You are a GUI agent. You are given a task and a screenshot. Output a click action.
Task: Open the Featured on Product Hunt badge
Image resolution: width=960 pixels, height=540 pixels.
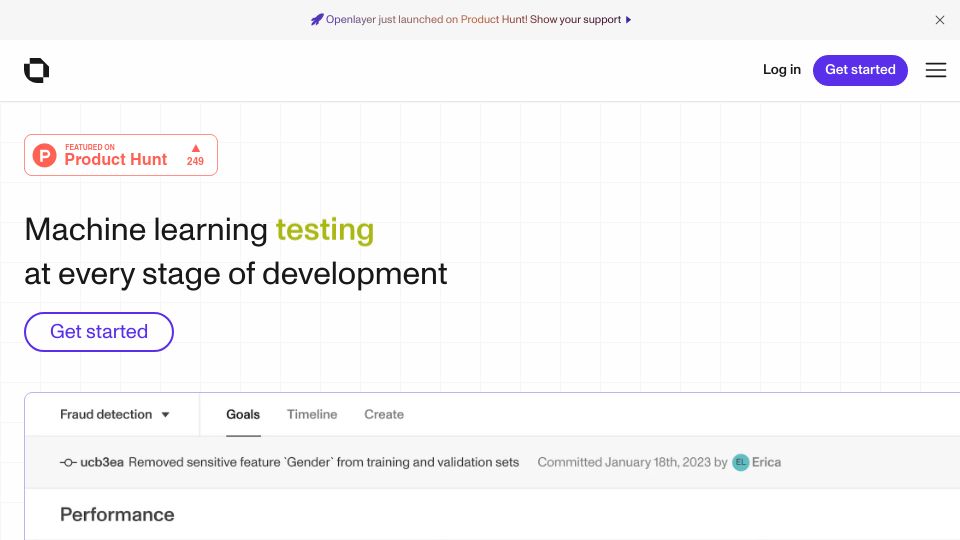tap(121, 155)
